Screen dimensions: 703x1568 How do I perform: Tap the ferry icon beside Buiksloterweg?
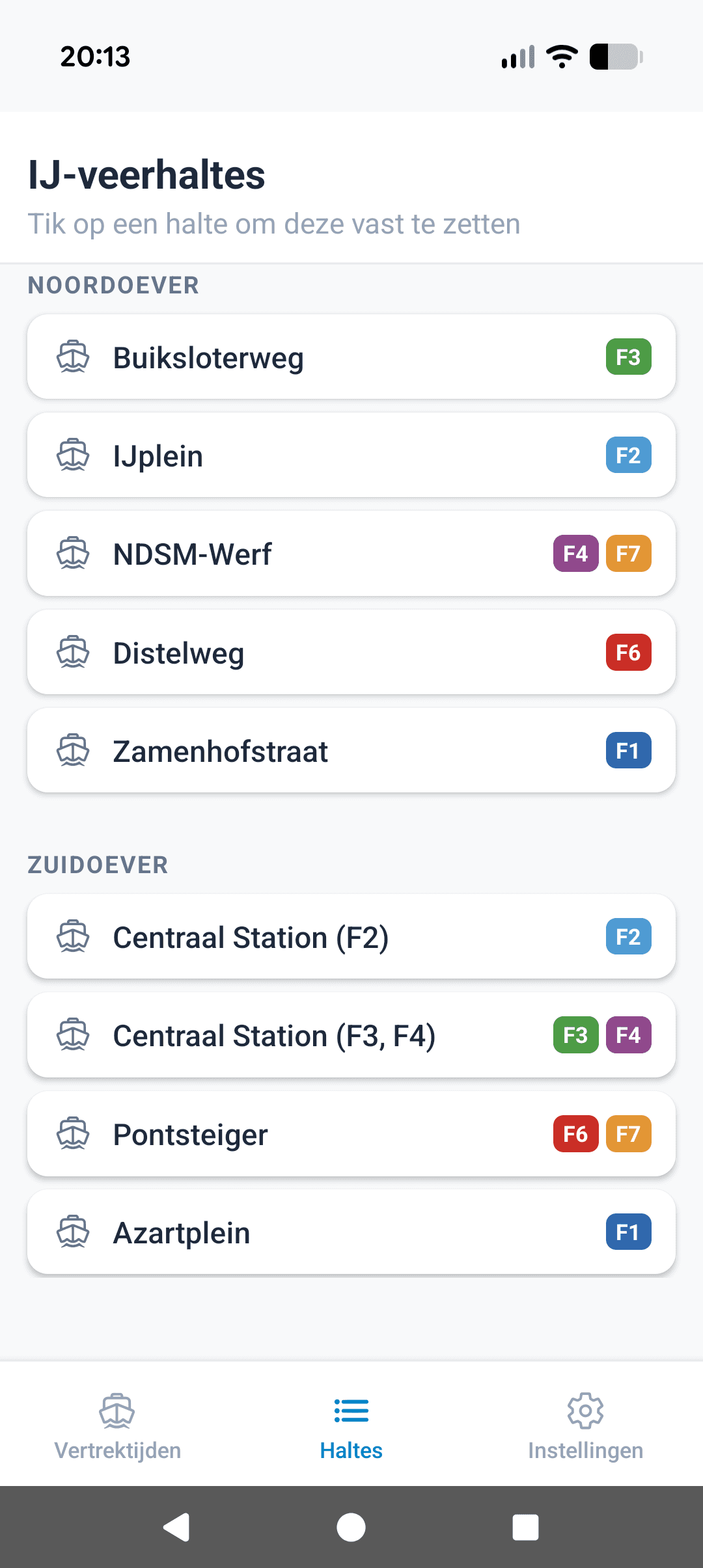(x=73, y=357)
